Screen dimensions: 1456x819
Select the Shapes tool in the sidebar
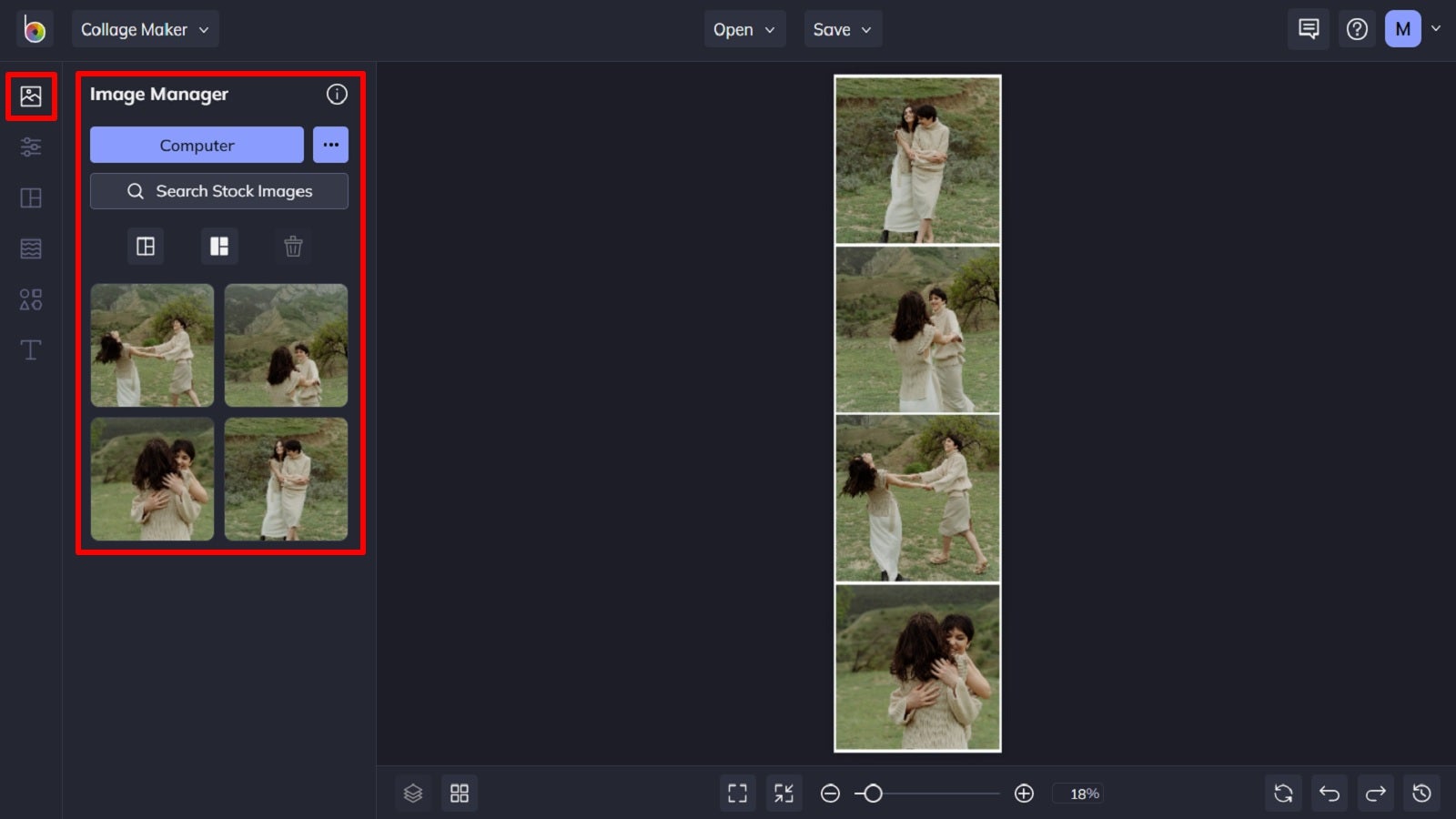pos(31,298)
